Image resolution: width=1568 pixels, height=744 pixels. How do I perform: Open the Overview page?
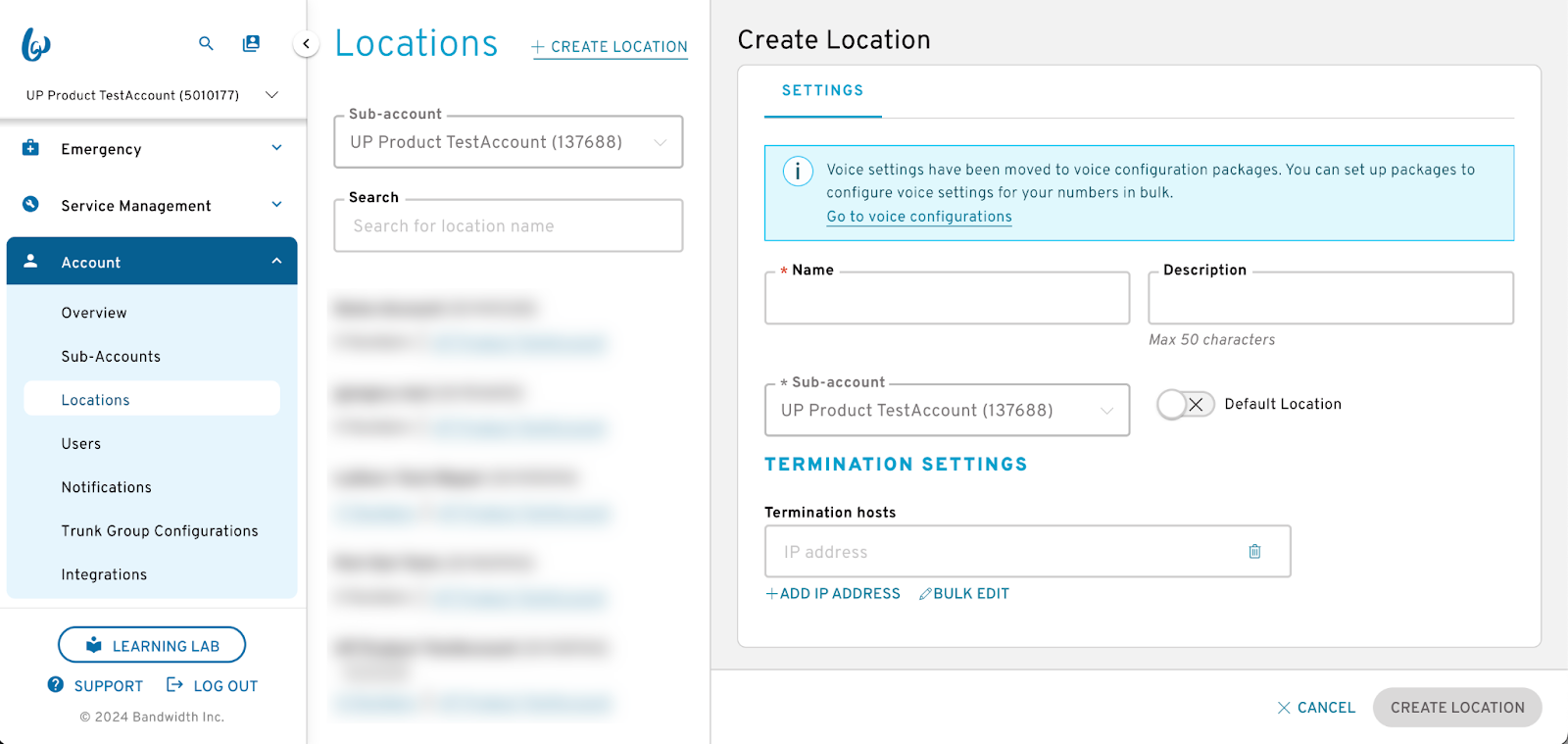click(94, 313)
